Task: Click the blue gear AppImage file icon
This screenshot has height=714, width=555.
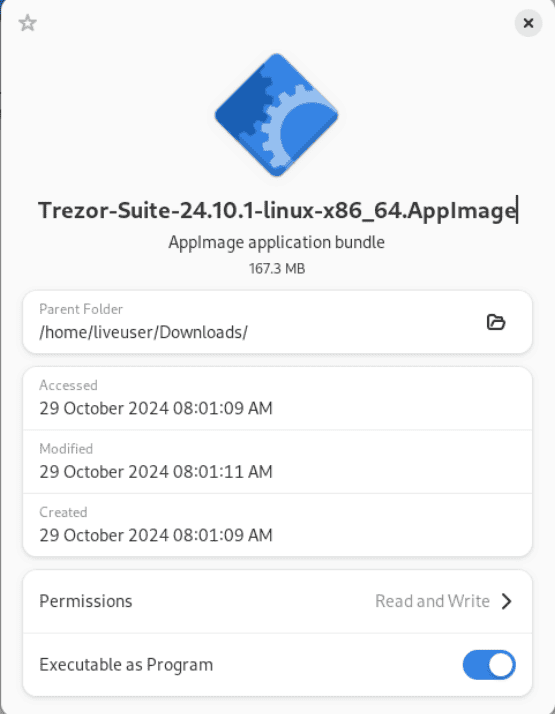Action: coord(276,115)
